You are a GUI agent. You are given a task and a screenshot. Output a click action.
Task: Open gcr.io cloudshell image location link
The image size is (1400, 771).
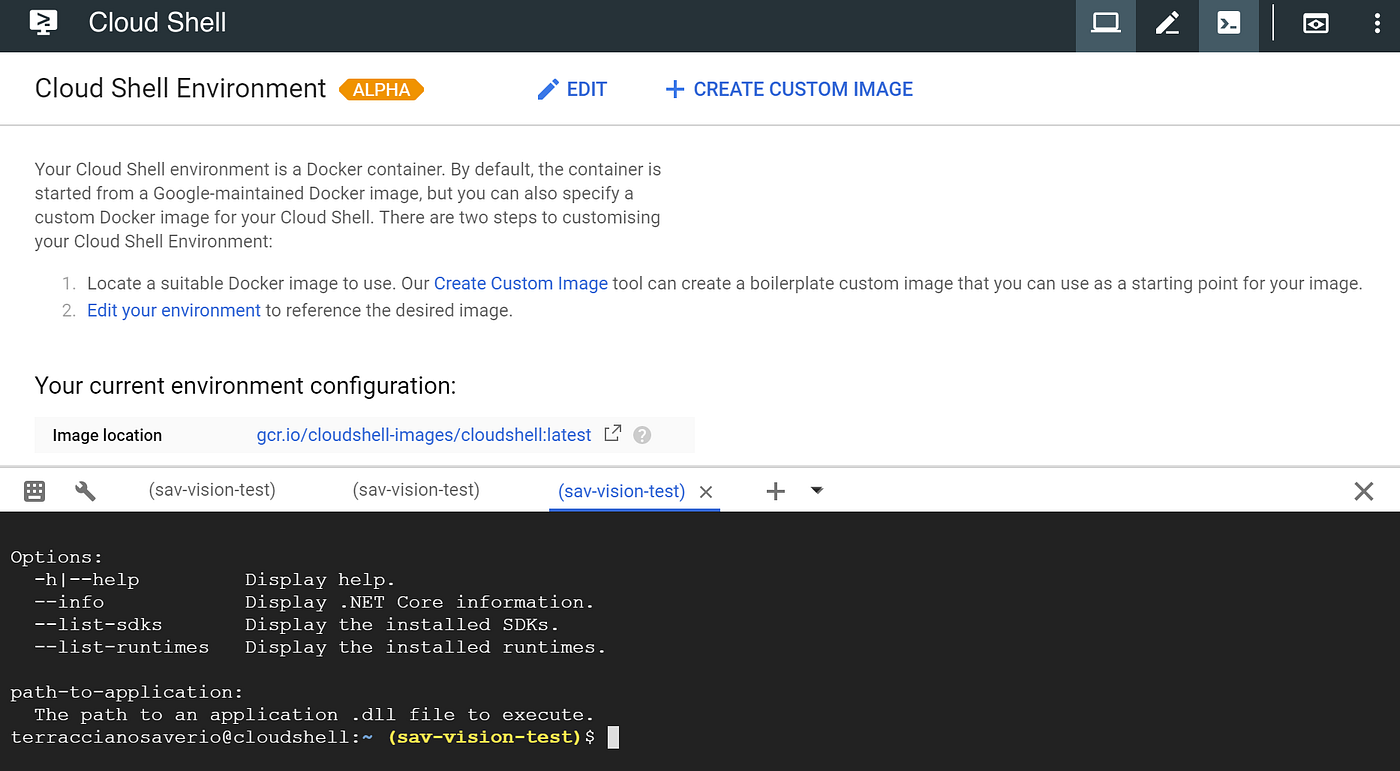tap(424, 435)
